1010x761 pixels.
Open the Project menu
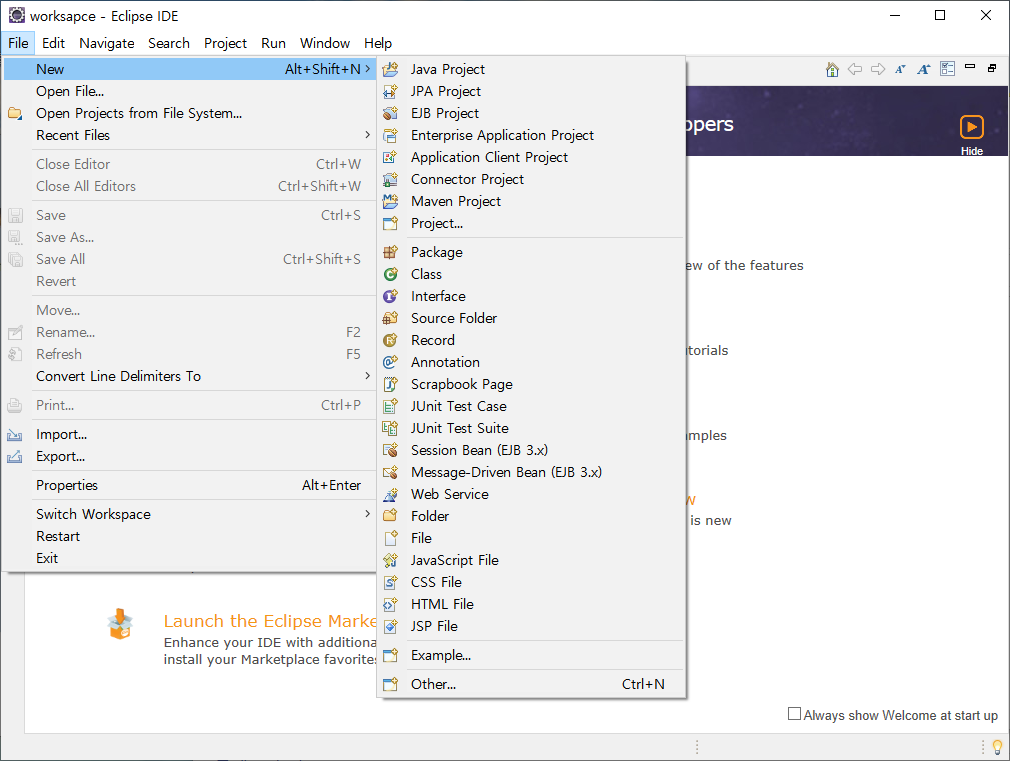(225, 43)
